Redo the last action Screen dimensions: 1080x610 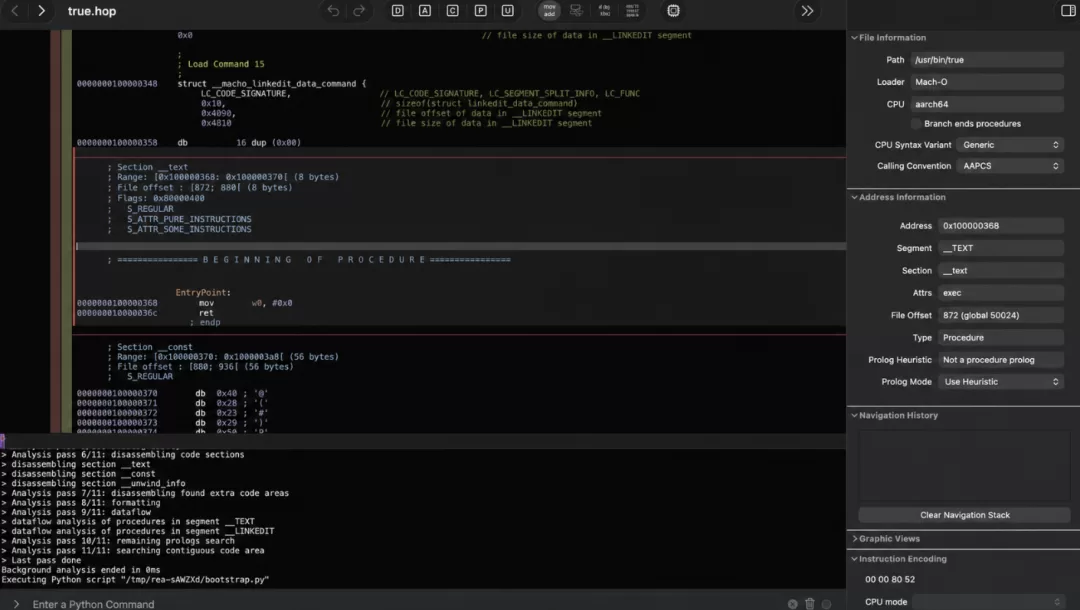(359, 11)
